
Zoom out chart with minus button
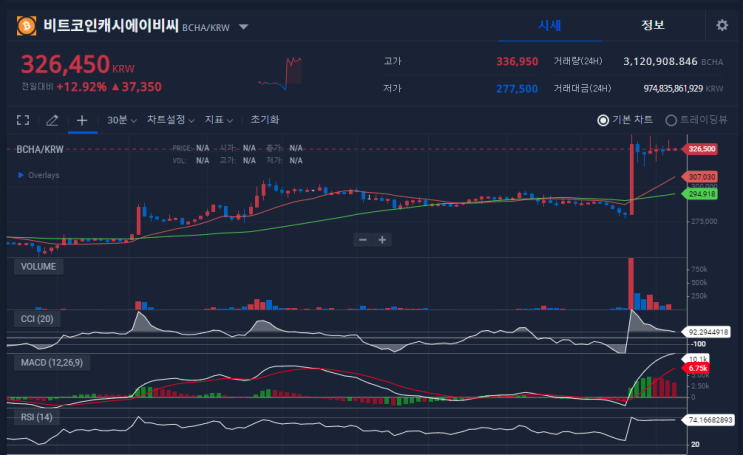363,240
